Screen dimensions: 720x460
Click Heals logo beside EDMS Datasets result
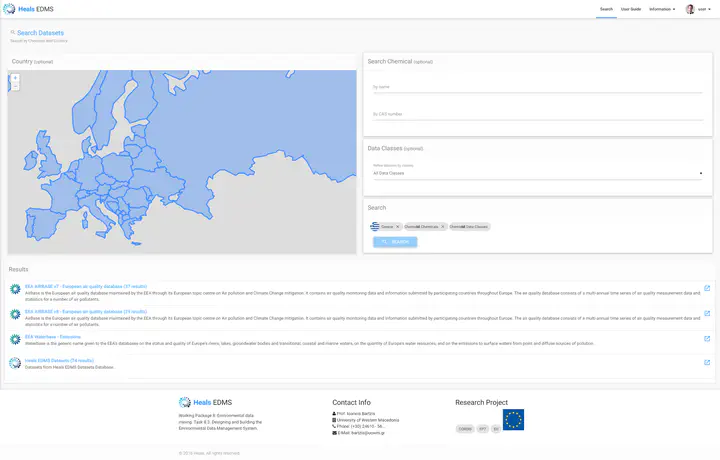click(x=15, y=363)
